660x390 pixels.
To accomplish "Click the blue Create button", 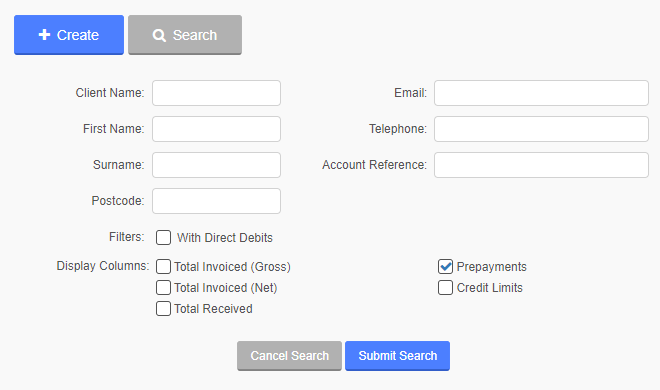I will point(69,35).
